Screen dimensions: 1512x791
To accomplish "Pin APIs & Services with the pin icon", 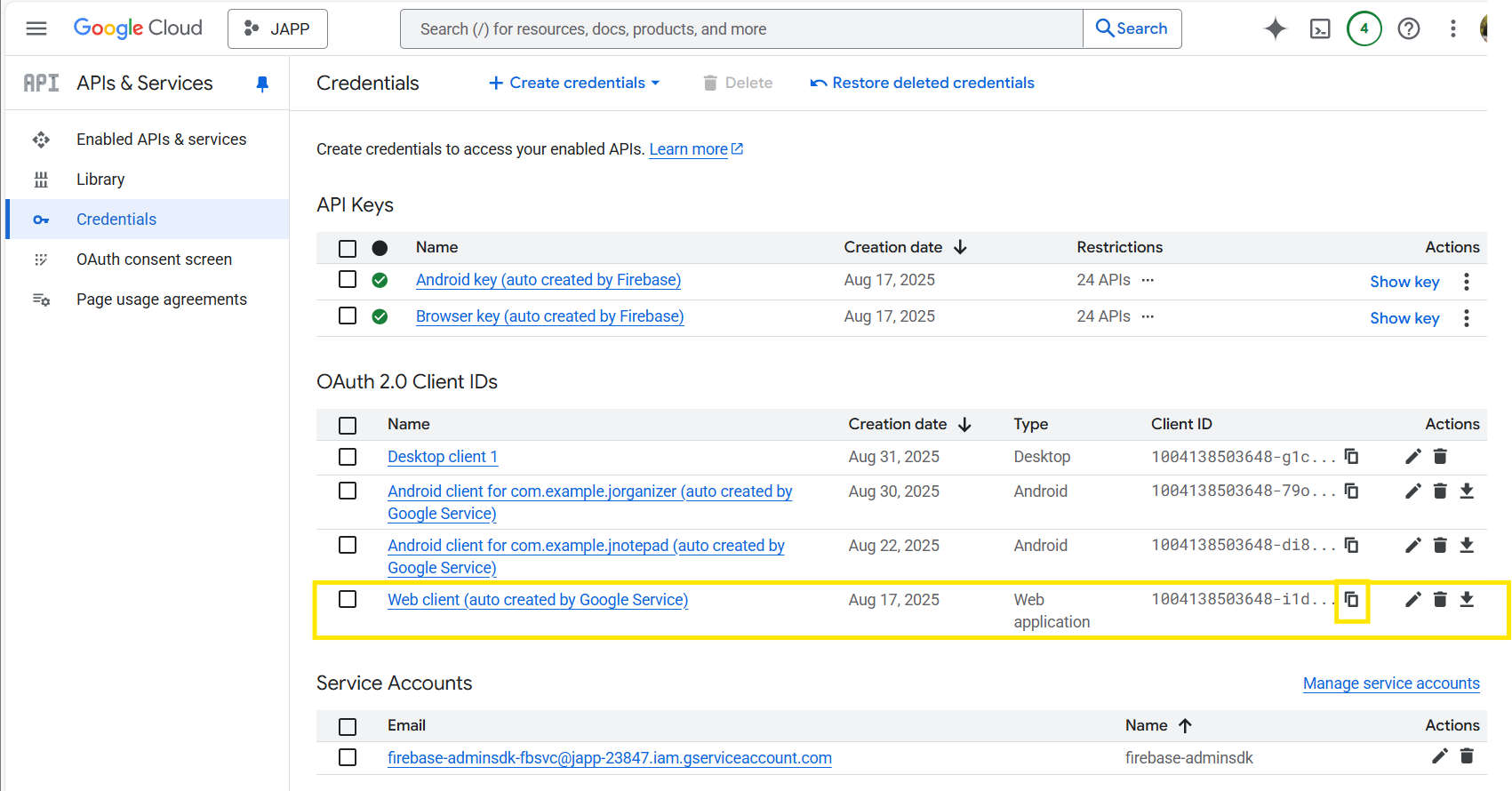I will coord(262,84).
